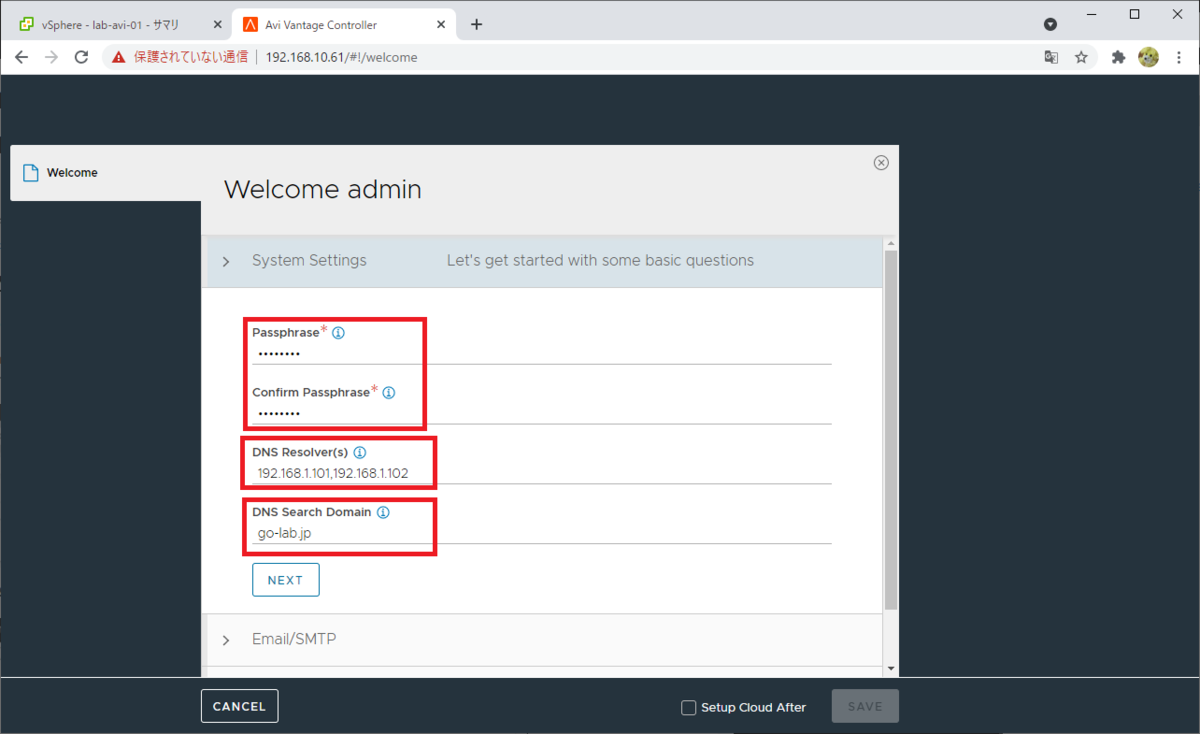Viewport: 1200px width, 734px height.
Task: Bookmark this page with star icon
Action: [1081, 57]
